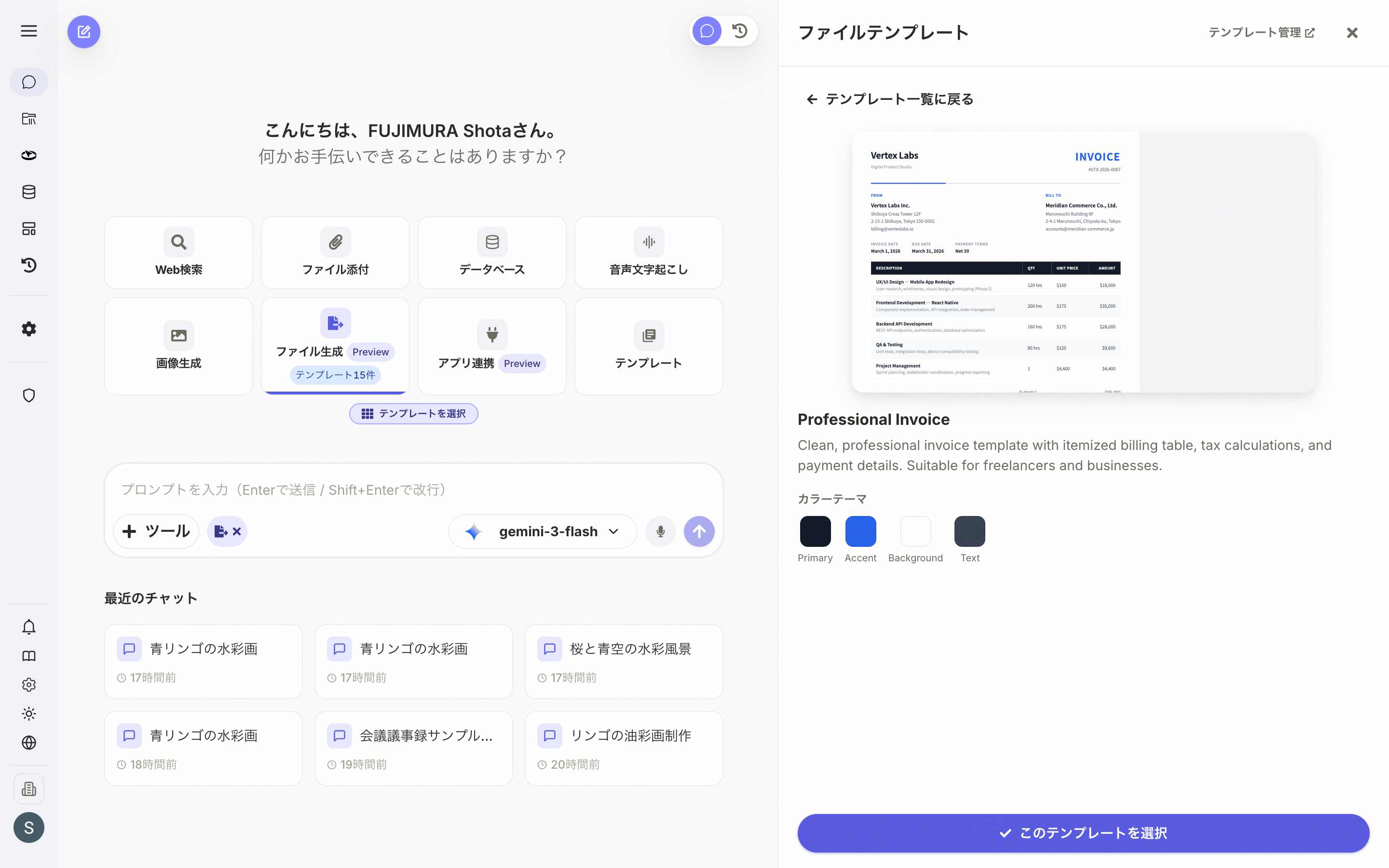Confirm このテンプレートを選択 button
Image resolution: width=1389 pixels, height=868 pixels.
[x=1083, y=832]
